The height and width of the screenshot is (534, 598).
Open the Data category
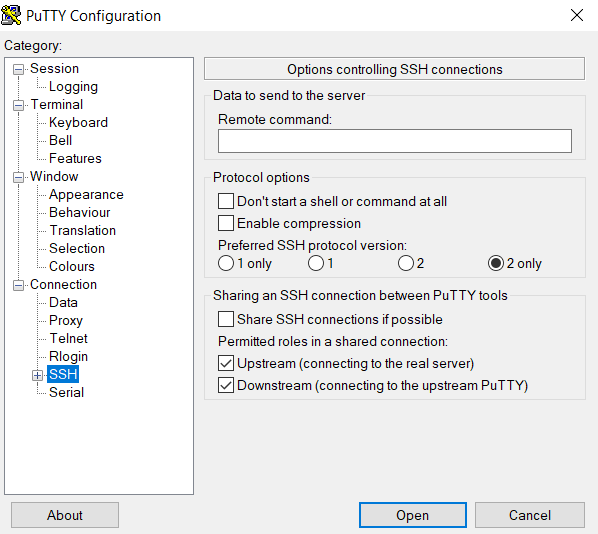click(x=63, y=302)
